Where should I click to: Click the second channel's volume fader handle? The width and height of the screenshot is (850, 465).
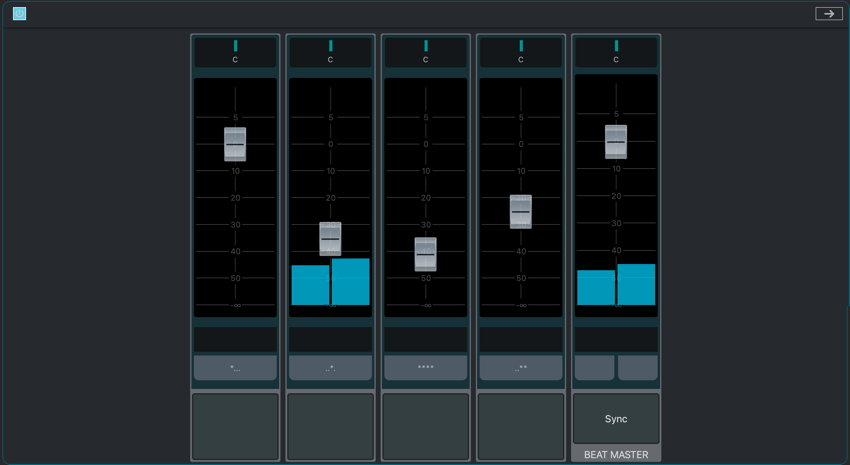point(330,239)
